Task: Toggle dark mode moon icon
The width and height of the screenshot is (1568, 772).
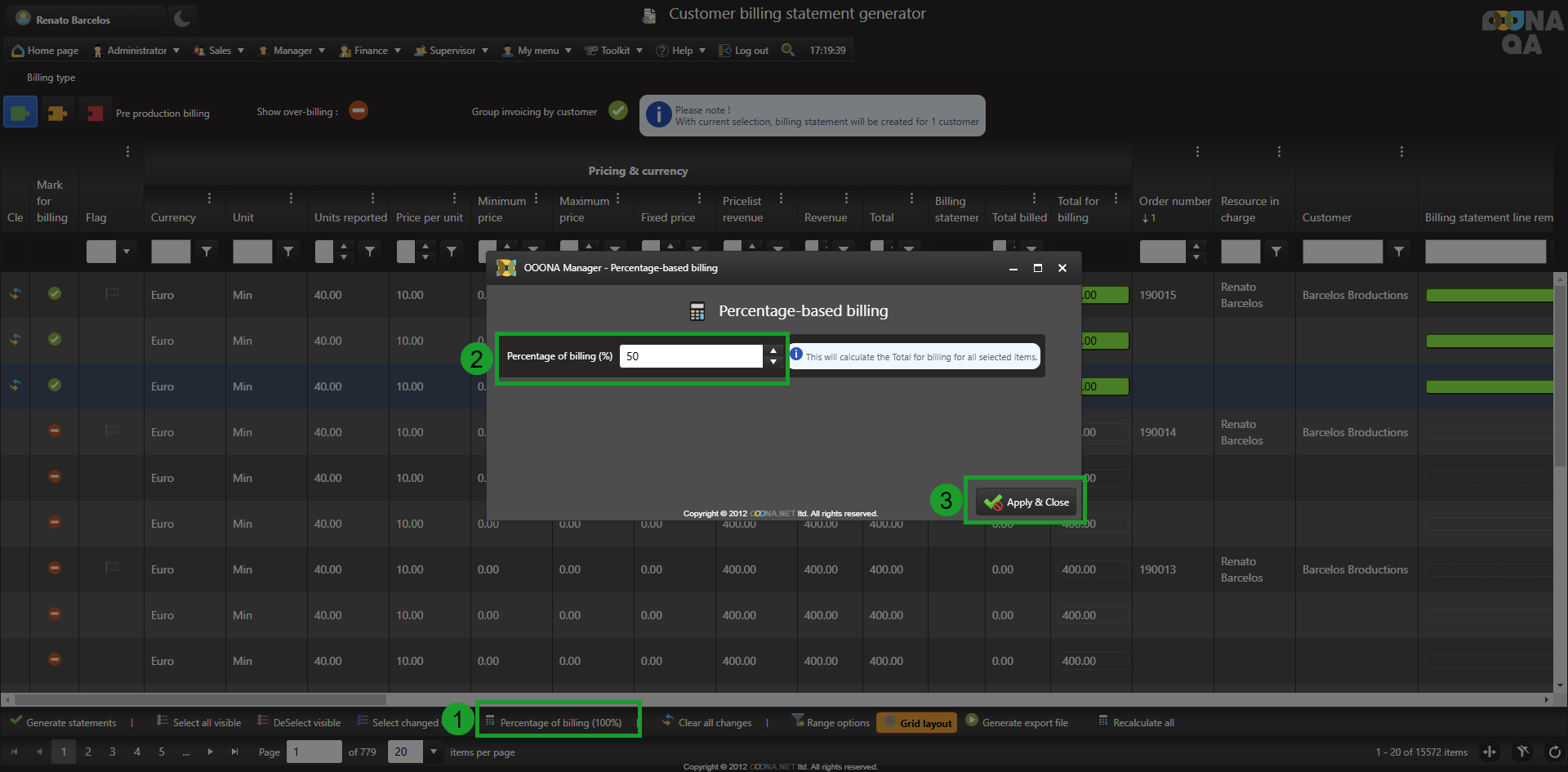Action: pos(182,19)
